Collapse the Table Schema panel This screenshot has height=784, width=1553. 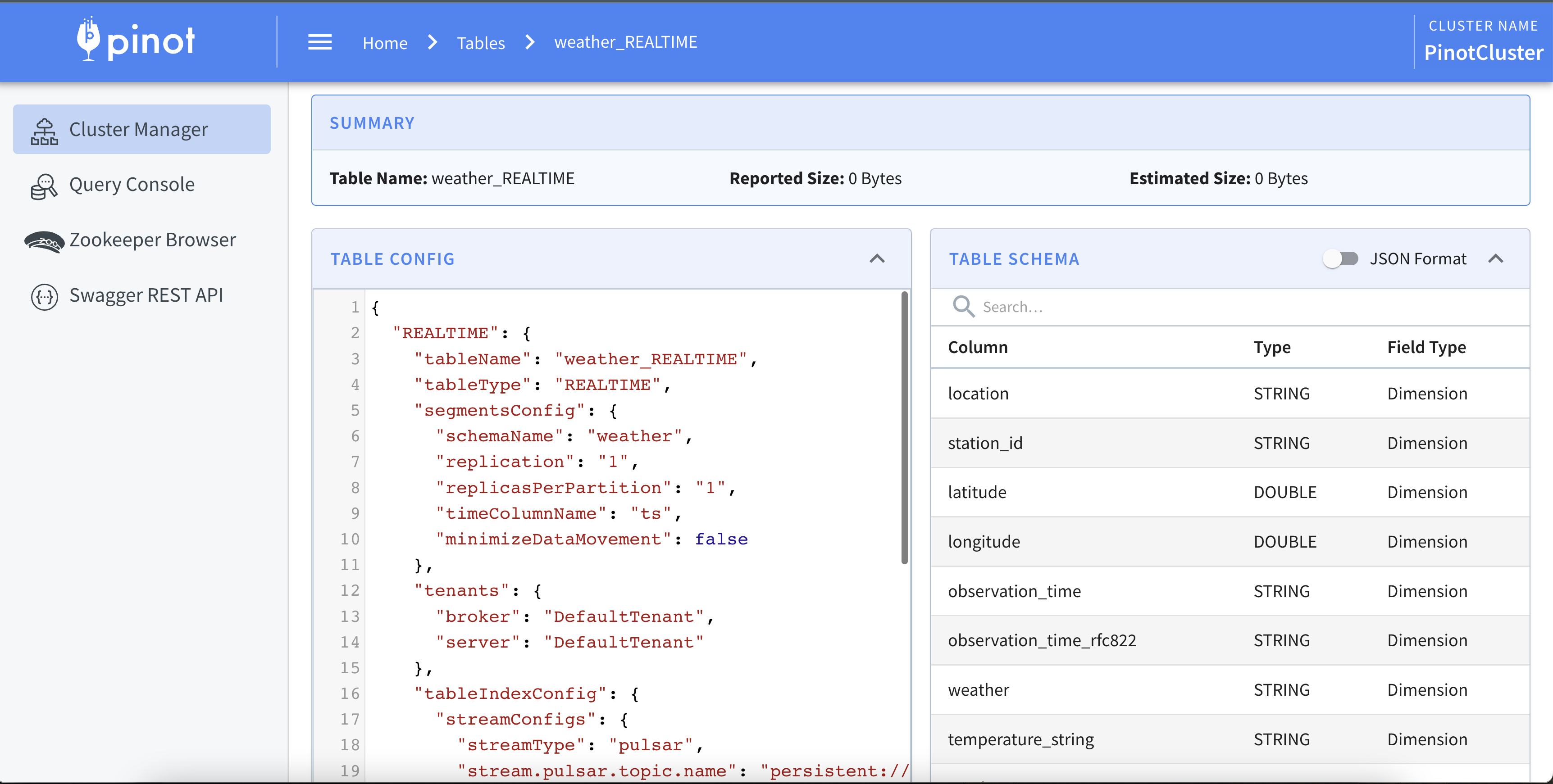tap(1496, 258)
